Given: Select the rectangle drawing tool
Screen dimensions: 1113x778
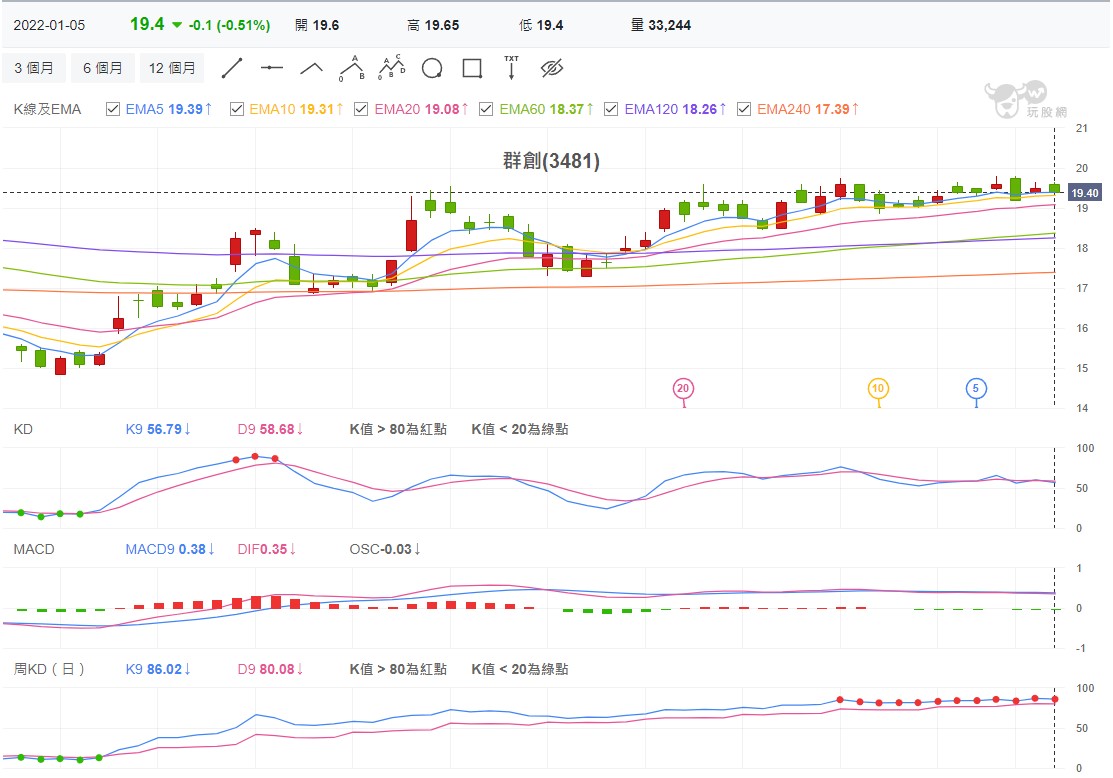Looking at the screenshot, I should 472,68.
